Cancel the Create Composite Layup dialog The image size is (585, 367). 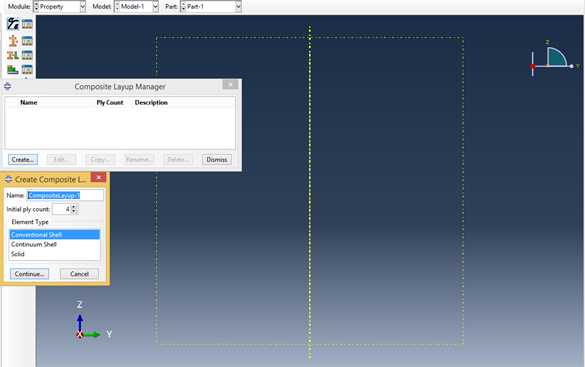[79, 274]
